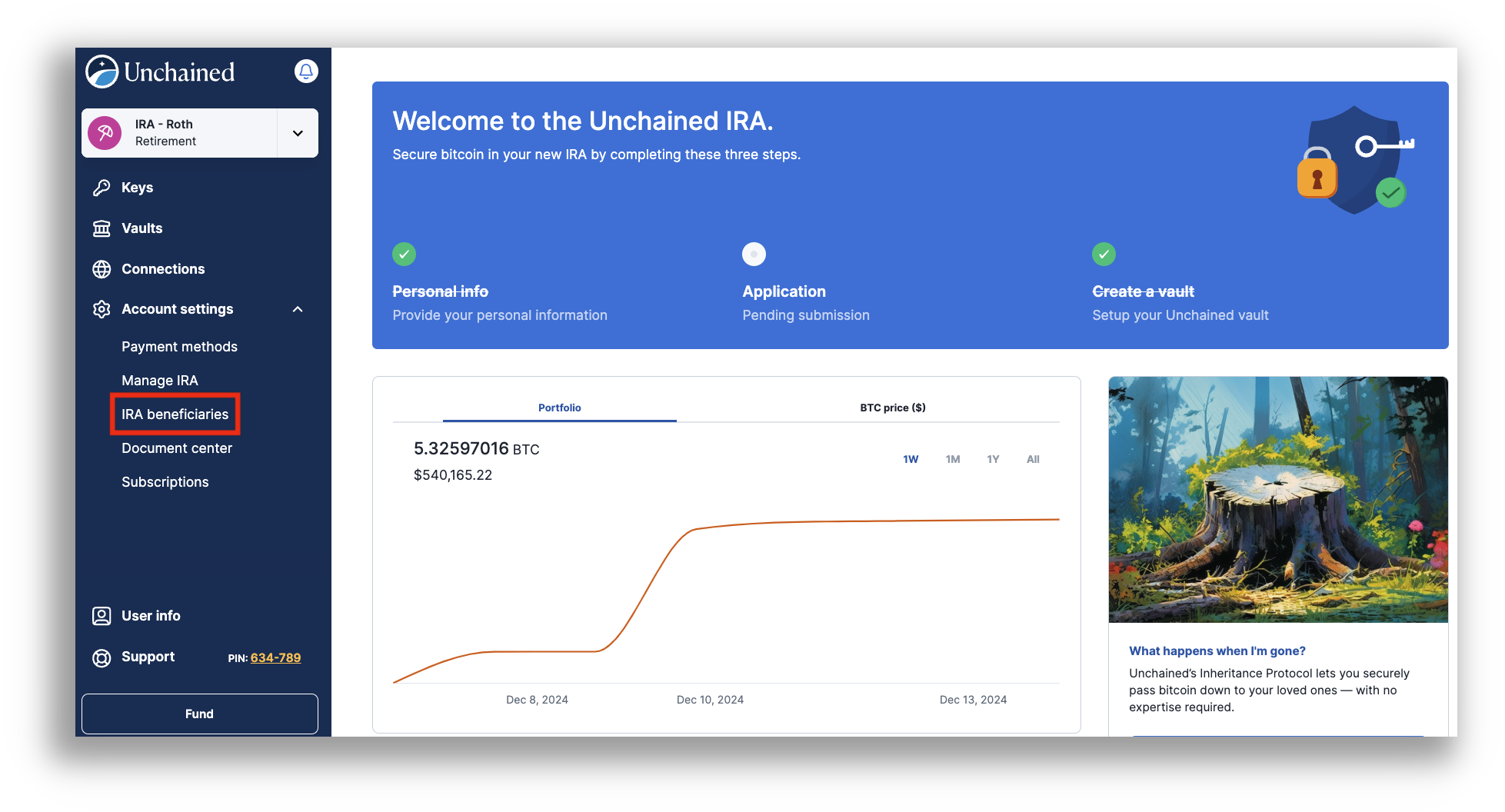Expand the IRA - Roth account dropdown
This screenshot has height=812, width=1505.
coord(298,133)
